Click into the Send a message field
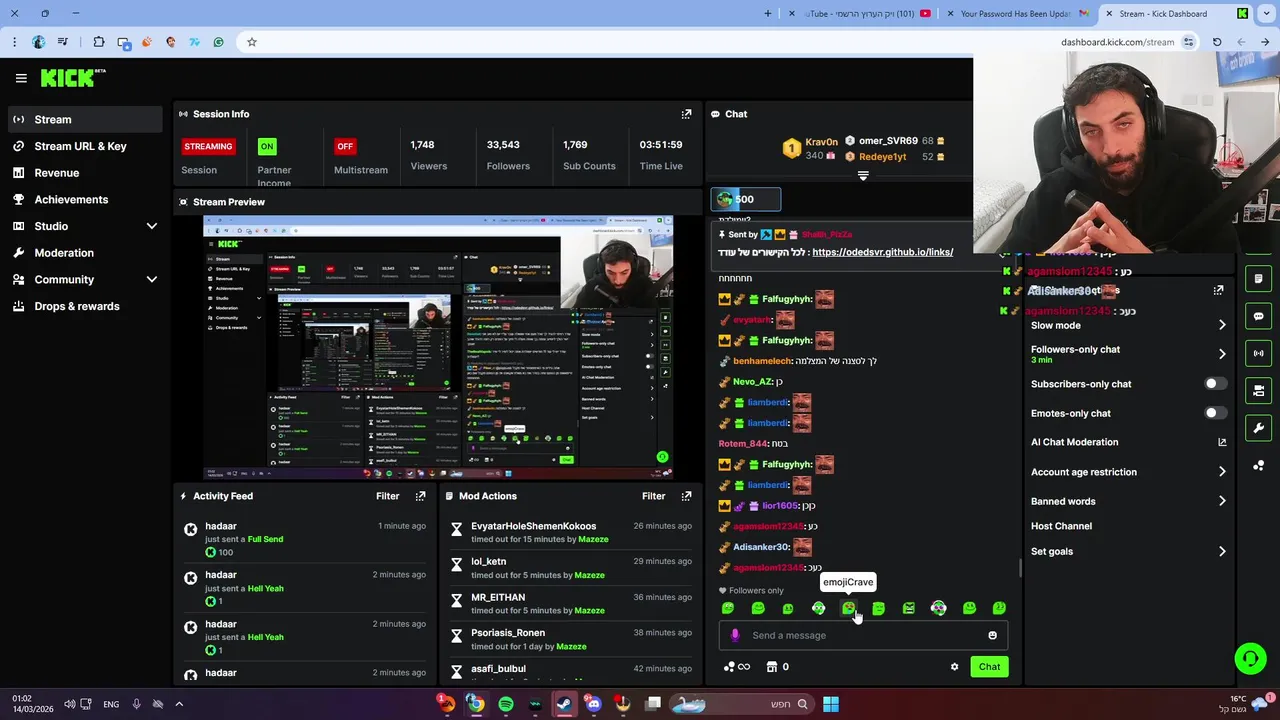The width and height of the screenshot is (1280, 720). pyautogui.click(x=863, y=635)
